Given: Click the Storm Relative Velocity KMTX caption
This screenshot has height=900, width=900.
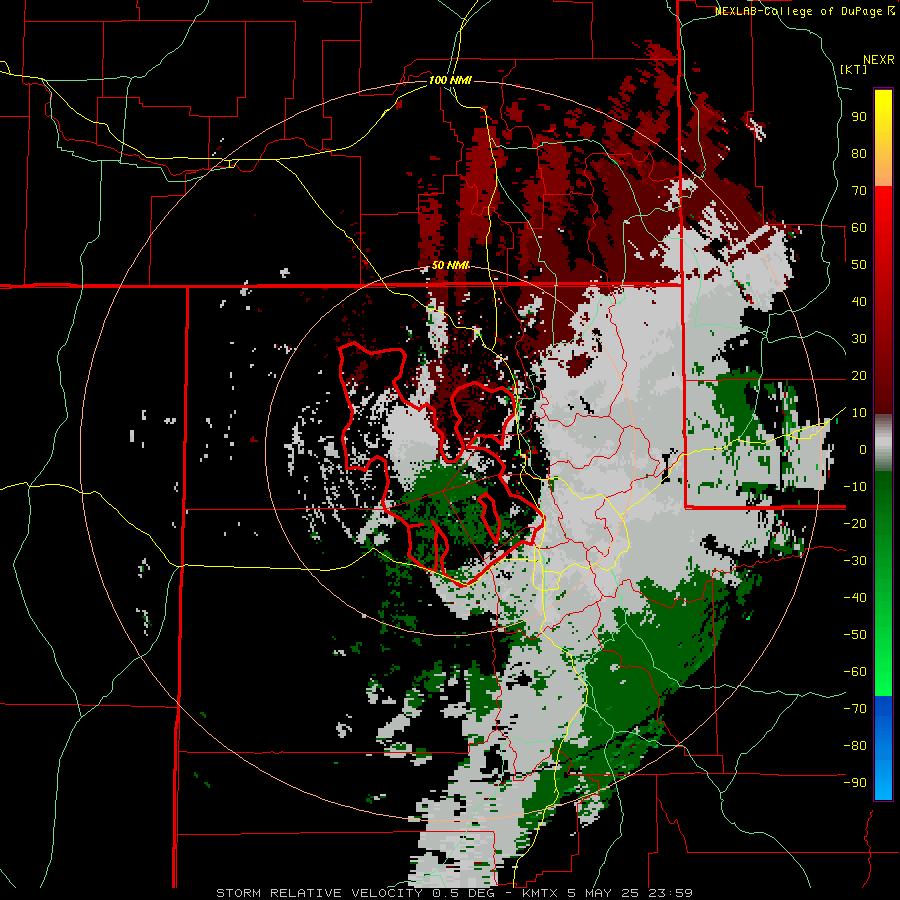Looking at the screenshot, I should point(455,893).
